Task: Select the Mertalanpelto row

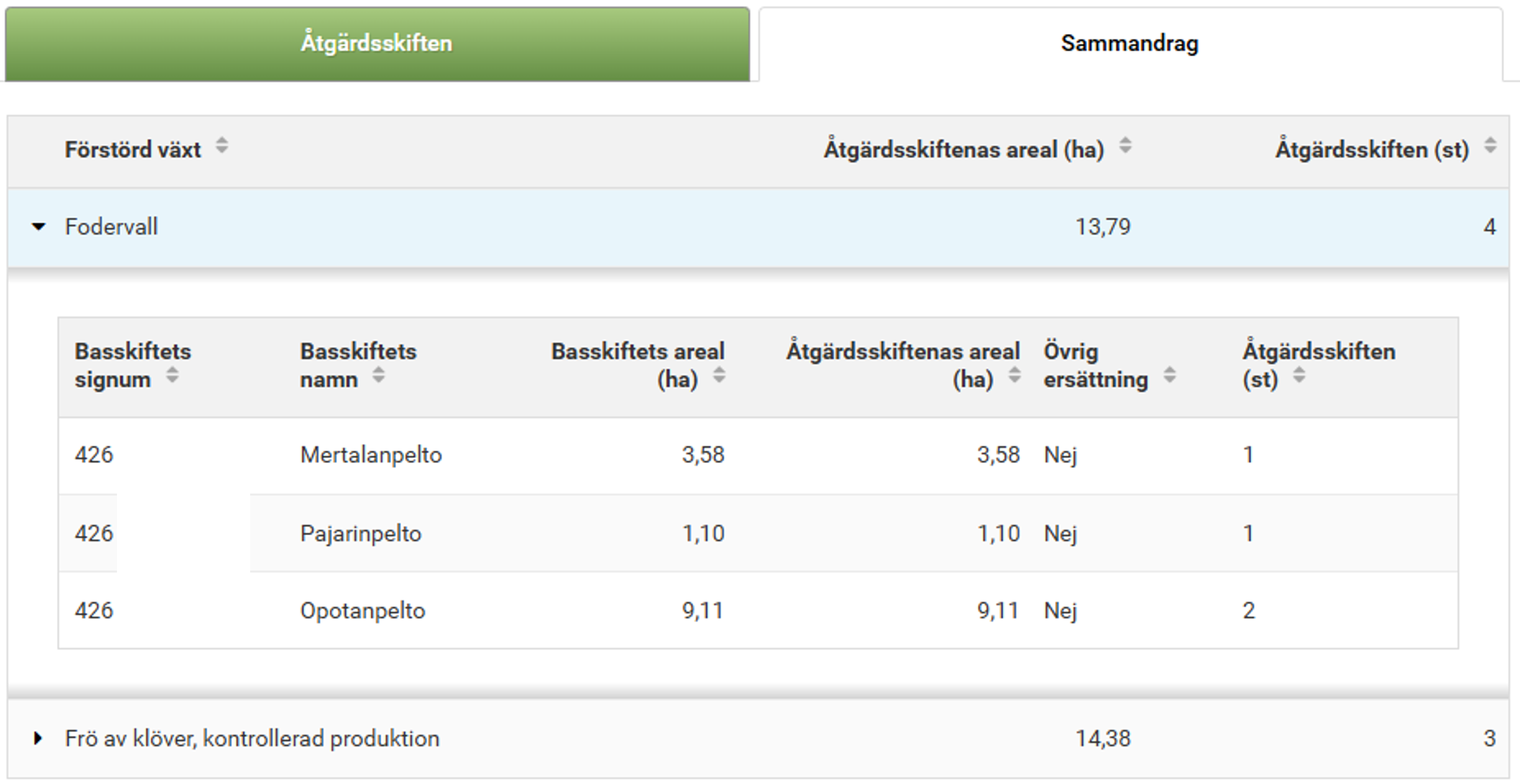Action: tap(370, 455)
